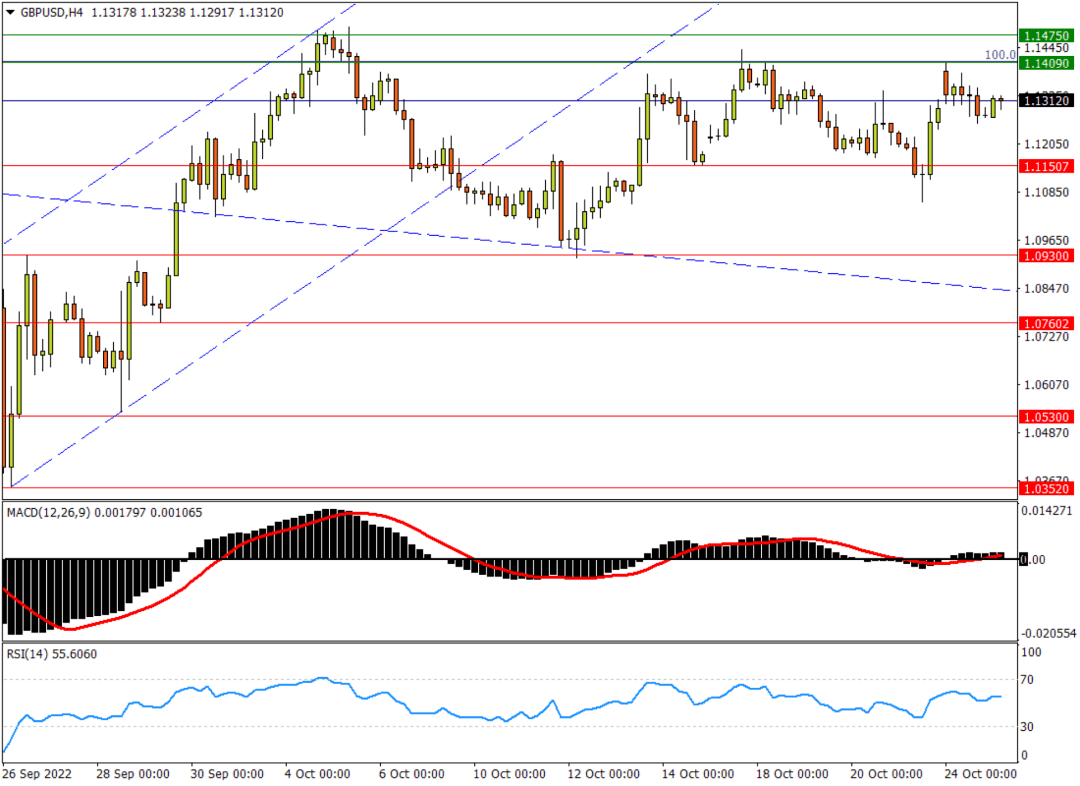Select the red 1.09300 support level tag

coord(1046,256)
